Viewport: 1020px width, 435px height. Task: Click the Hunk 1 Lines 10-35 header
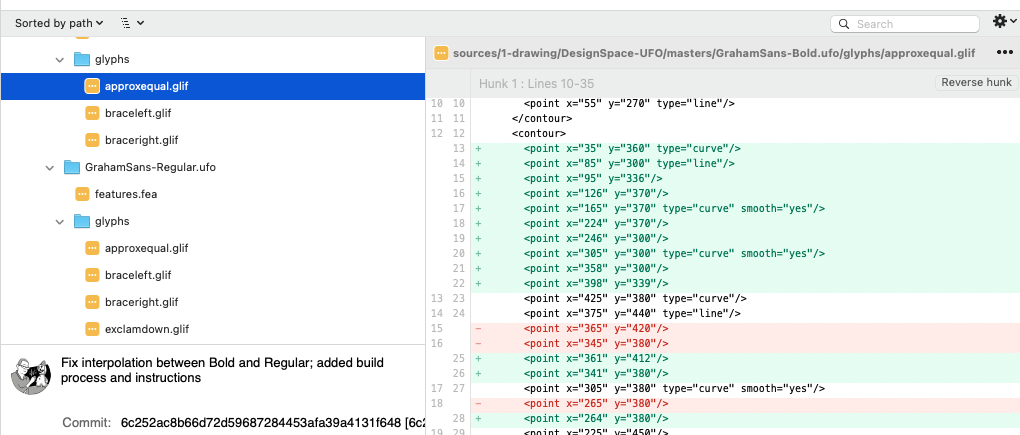click(x=536, y=83)
